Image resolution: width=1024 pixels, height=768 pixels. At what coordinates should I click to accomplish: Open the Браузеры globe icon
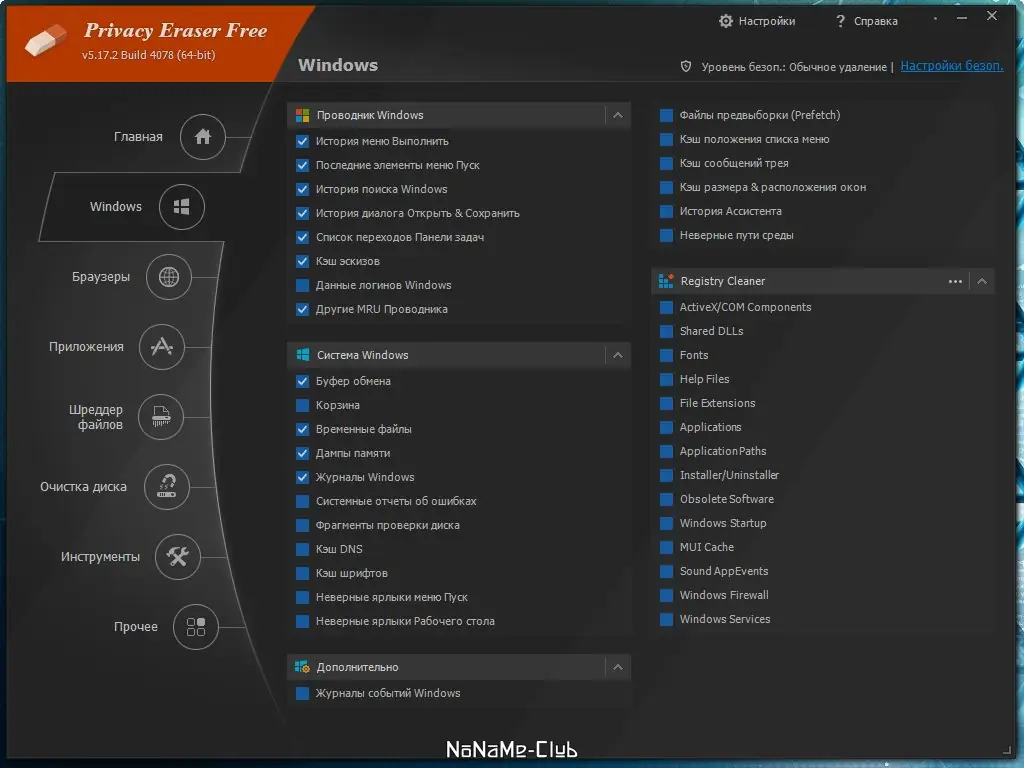168,277
